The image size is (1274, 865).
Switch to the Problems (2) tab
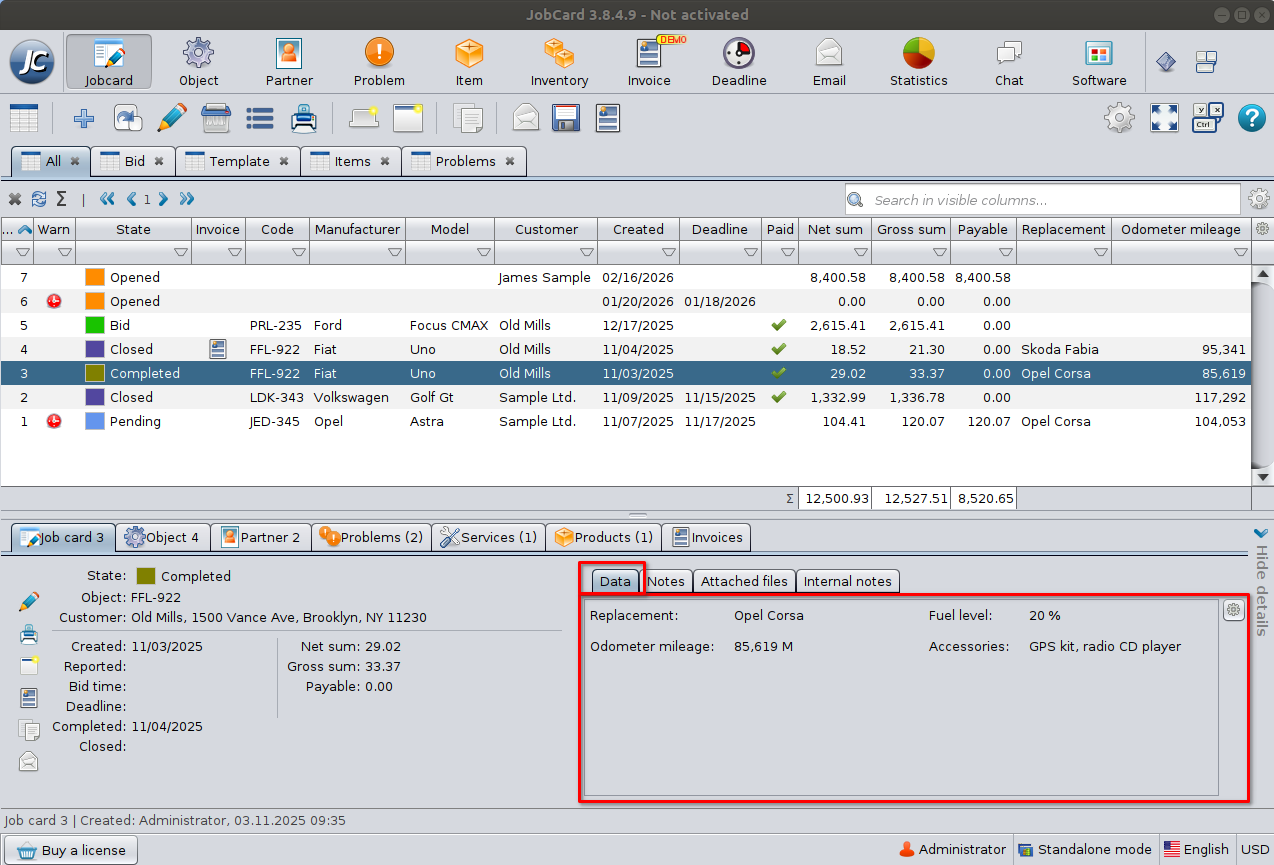(x=371, y=537)
